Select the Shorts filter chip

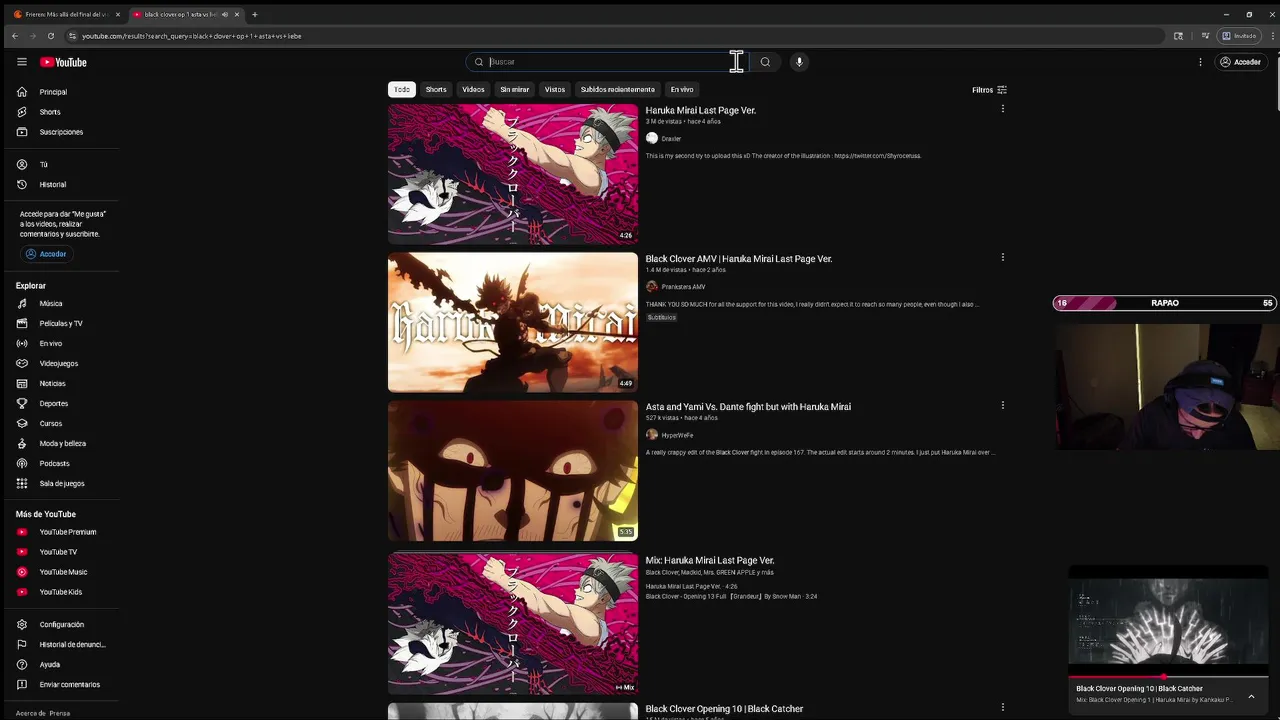(x=436, y=89)
